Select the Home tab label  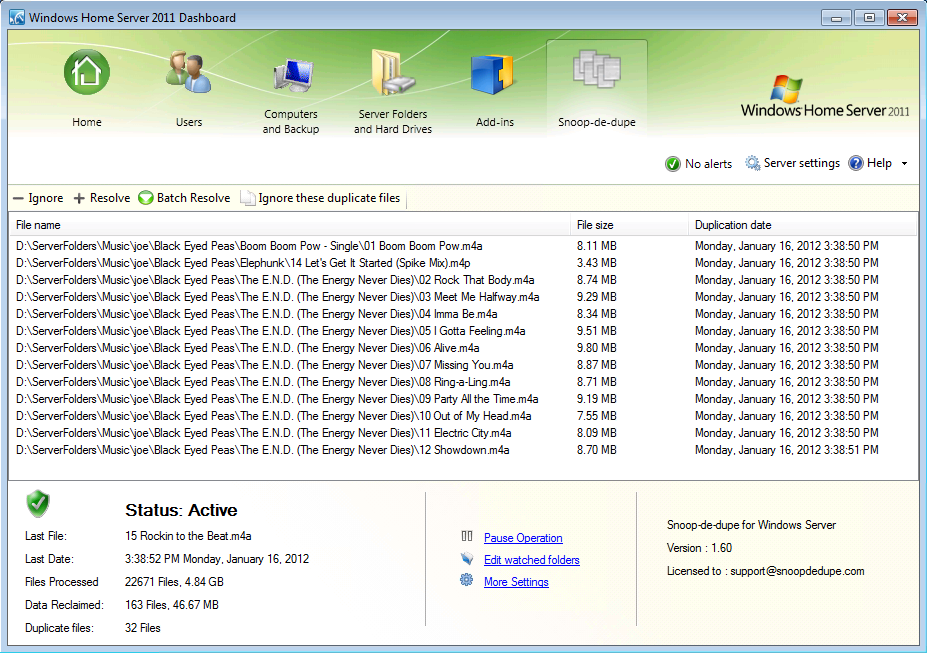(87, 122)
